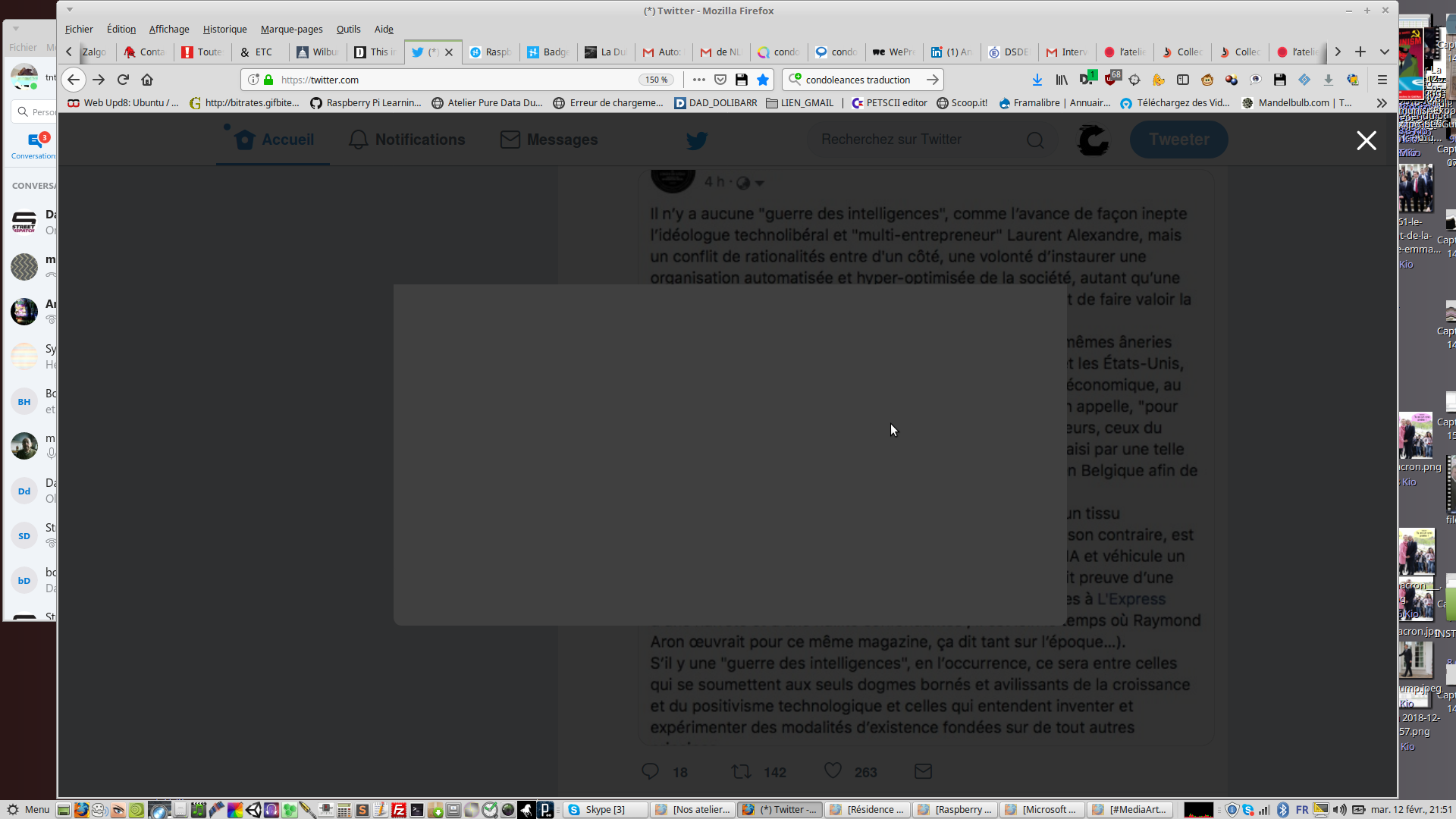Reload the current Twitter page
This screenshot has width=1456, height=819.
123,80
